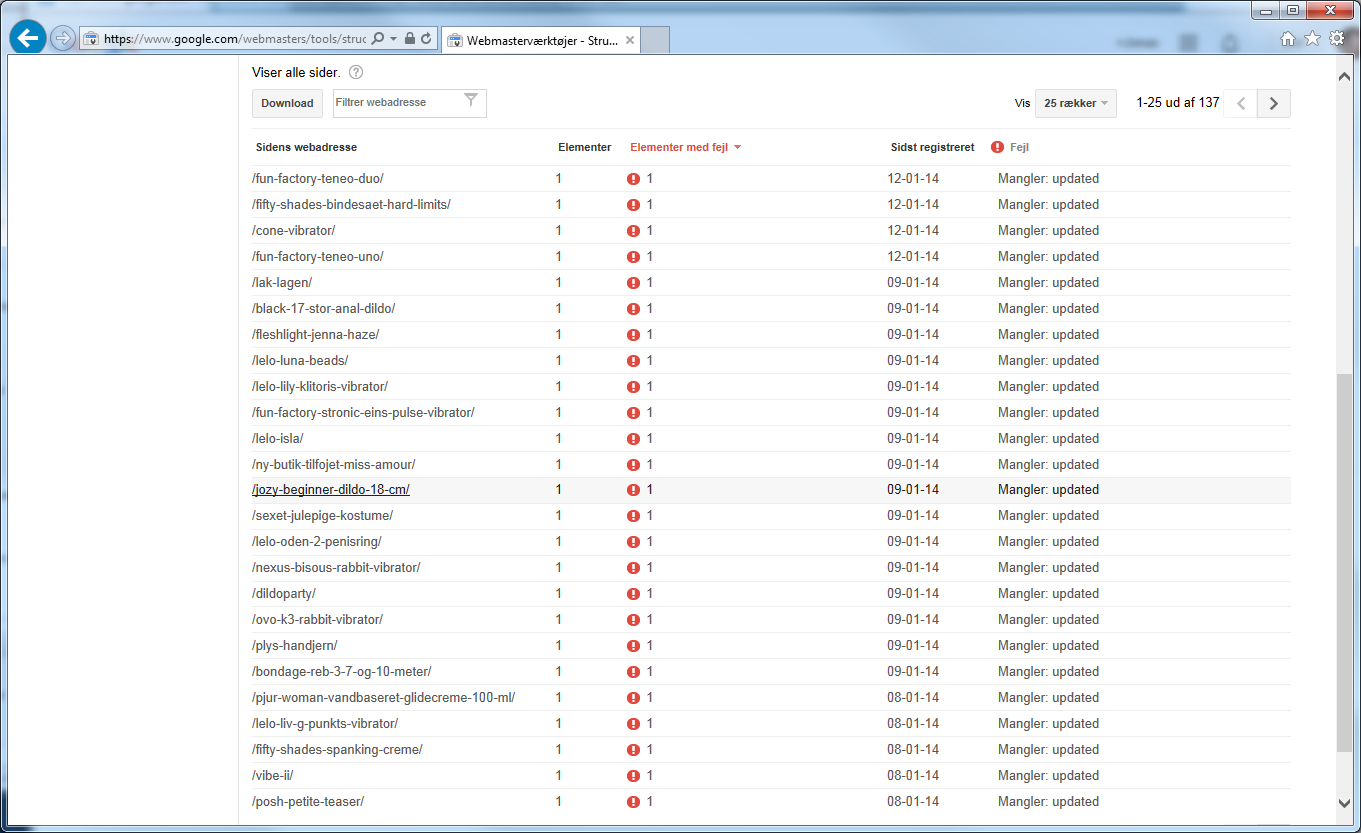Click the error icon in the /plys-handjern/ row

[x=633, y=646]
